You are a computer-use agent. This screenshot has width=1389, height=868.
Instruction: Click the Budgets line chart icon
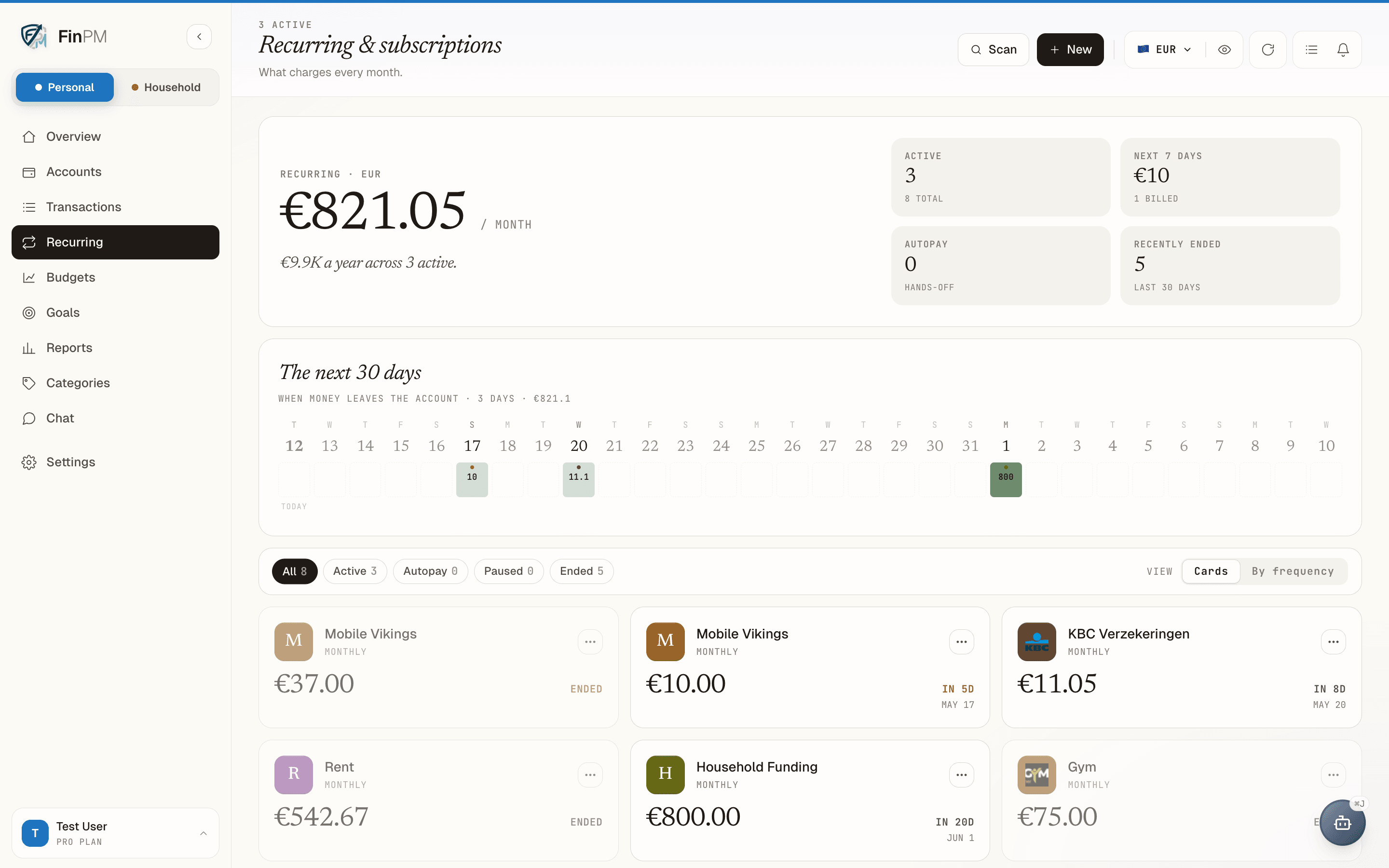pyautogui.click(x=29, y=277)
